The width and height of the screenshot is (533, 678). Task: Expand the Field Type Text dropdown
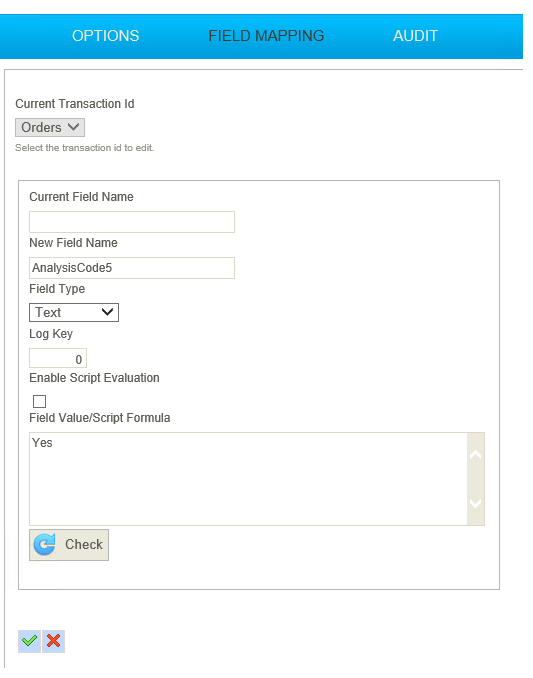click(x=74, y=312)
